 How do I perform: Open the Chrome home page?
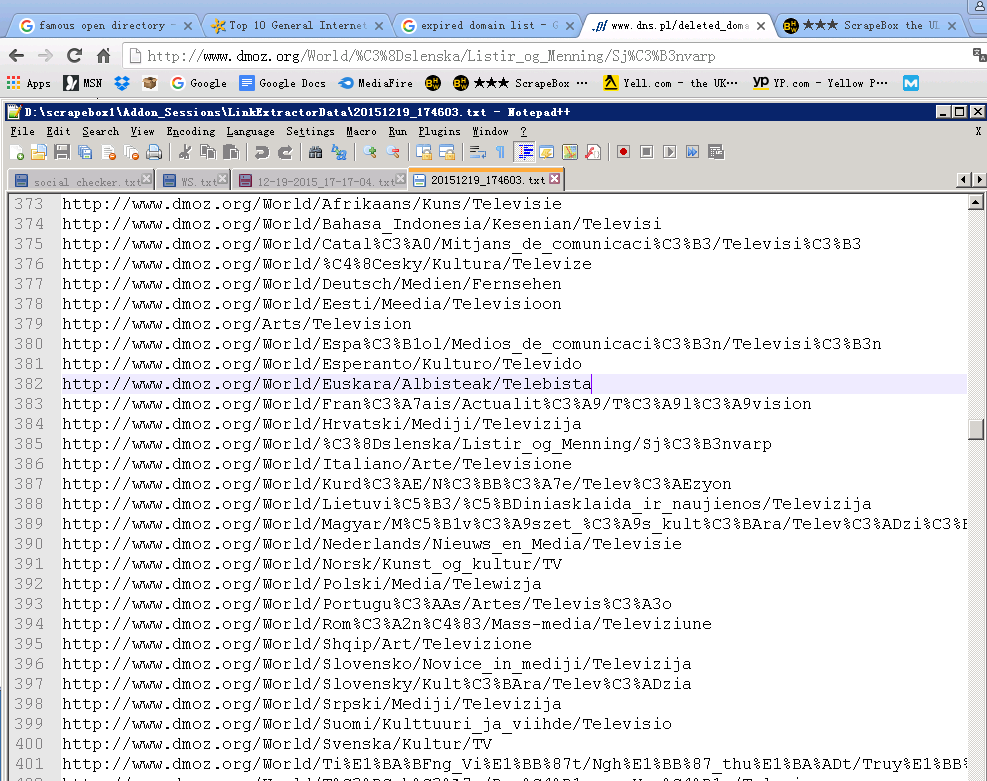(x=104, y=55)
